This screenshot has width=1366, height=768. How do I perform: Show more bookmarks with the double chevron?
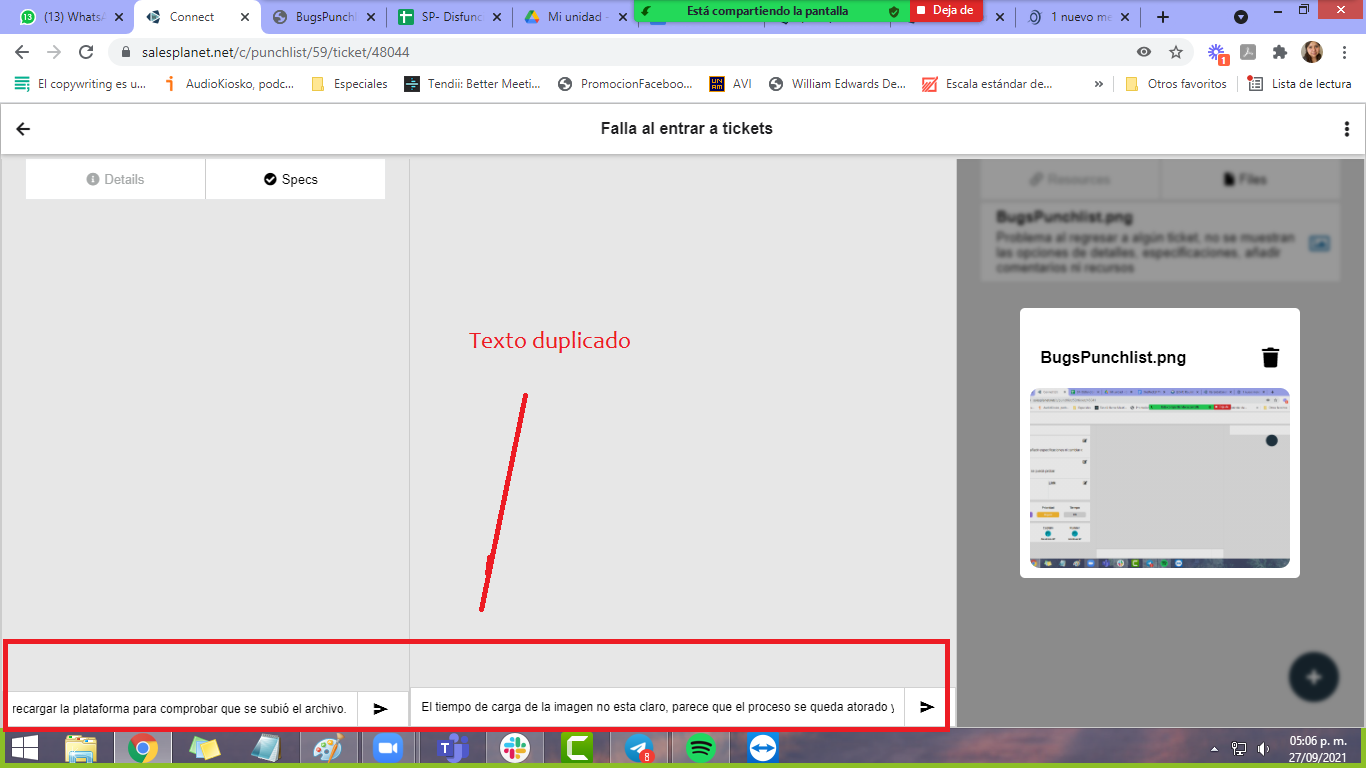tap(1099, 84)
